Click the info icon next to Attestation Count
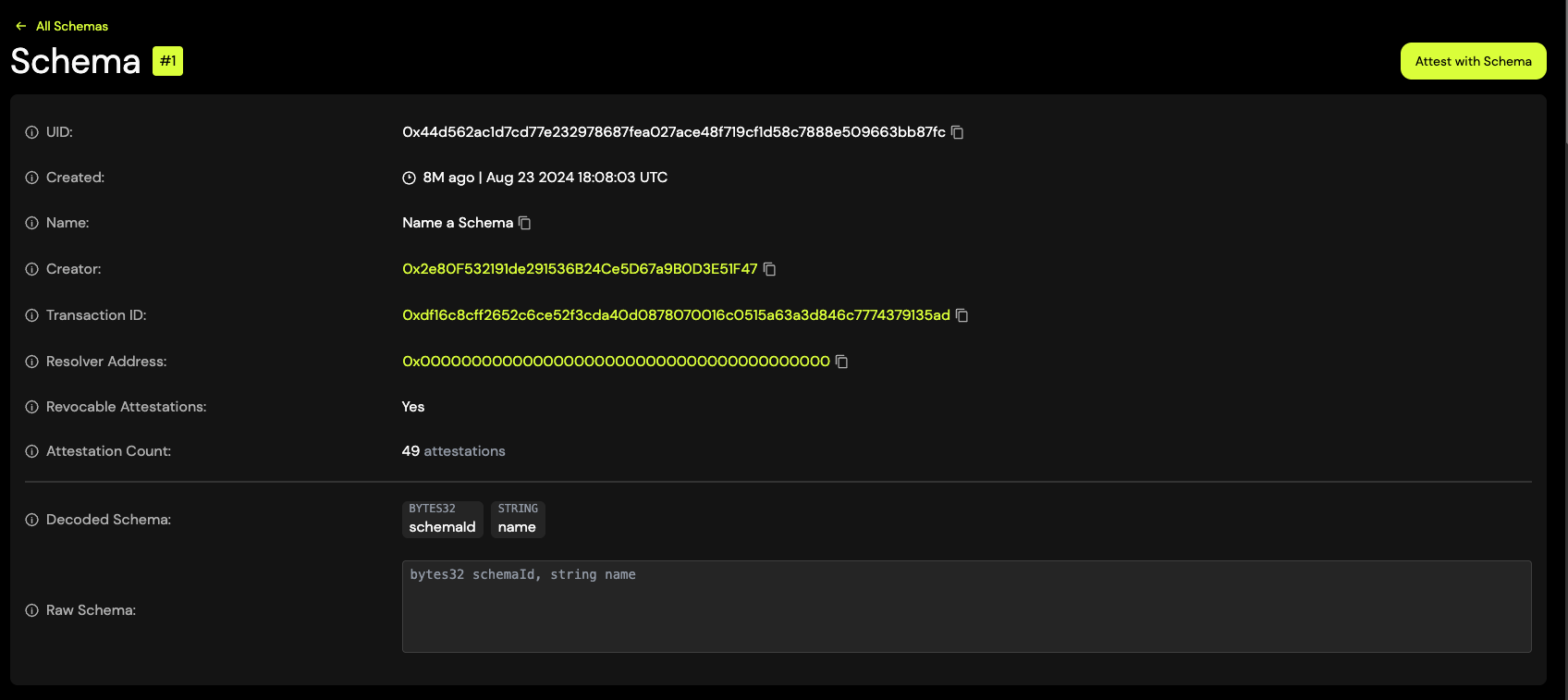The width and height of the screenshot is (1568, 700). [31, 451]
